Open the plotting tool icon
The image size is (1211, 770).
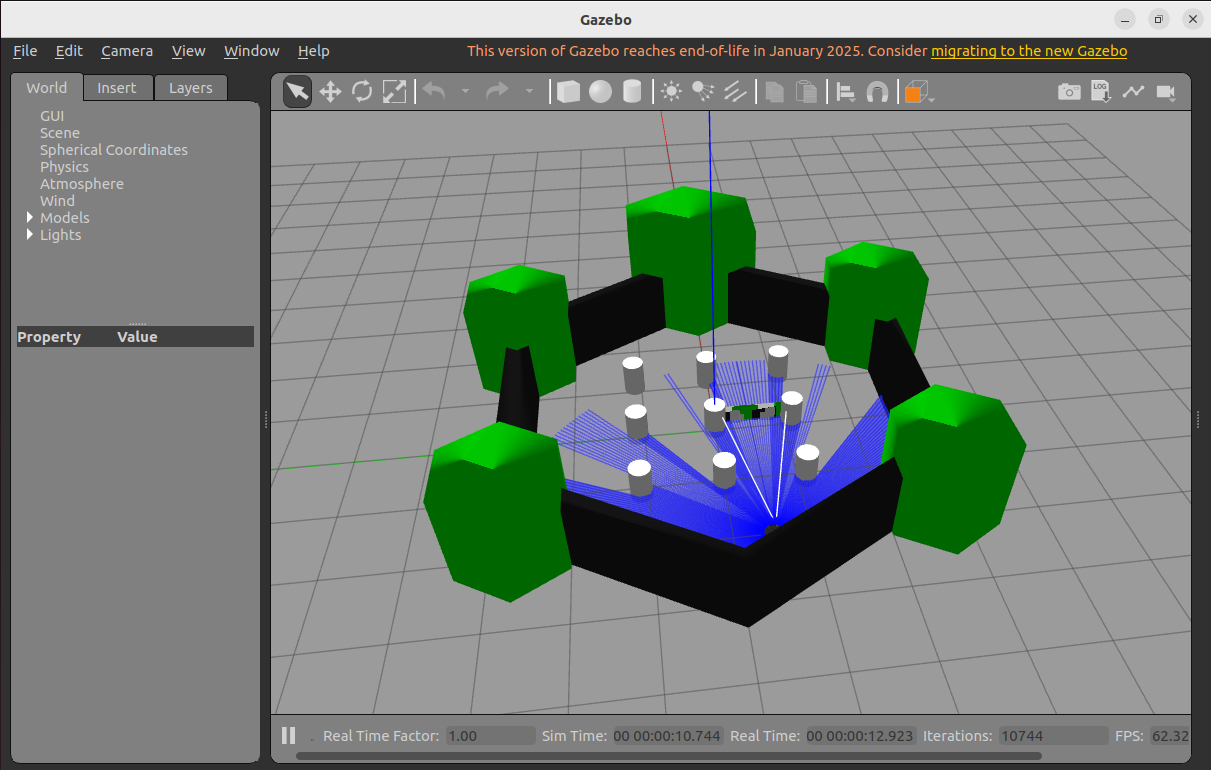click(x=1133, y=91)
